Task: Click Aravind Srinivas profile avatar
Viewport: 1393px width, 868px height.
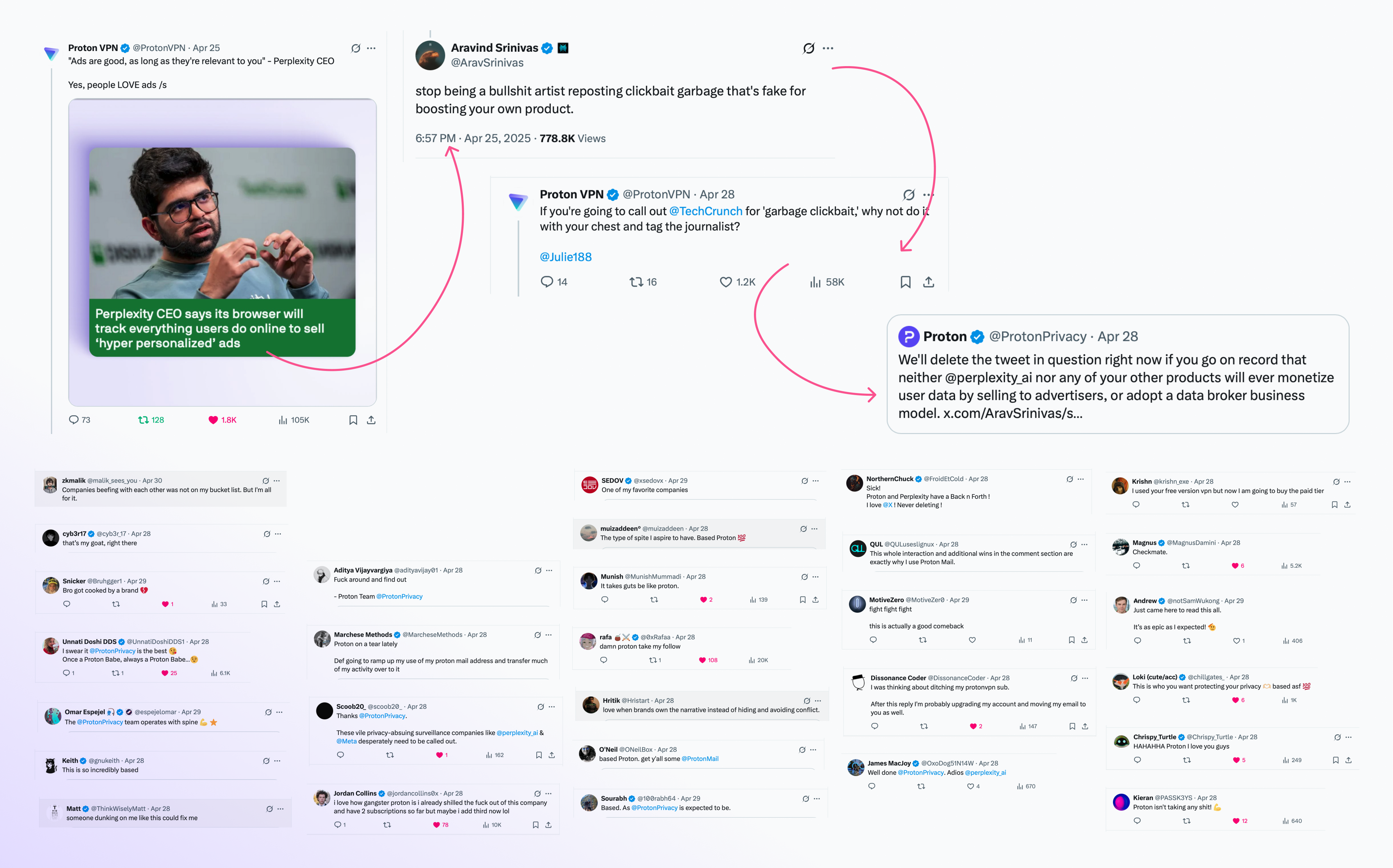Action: tap(430, 55)
